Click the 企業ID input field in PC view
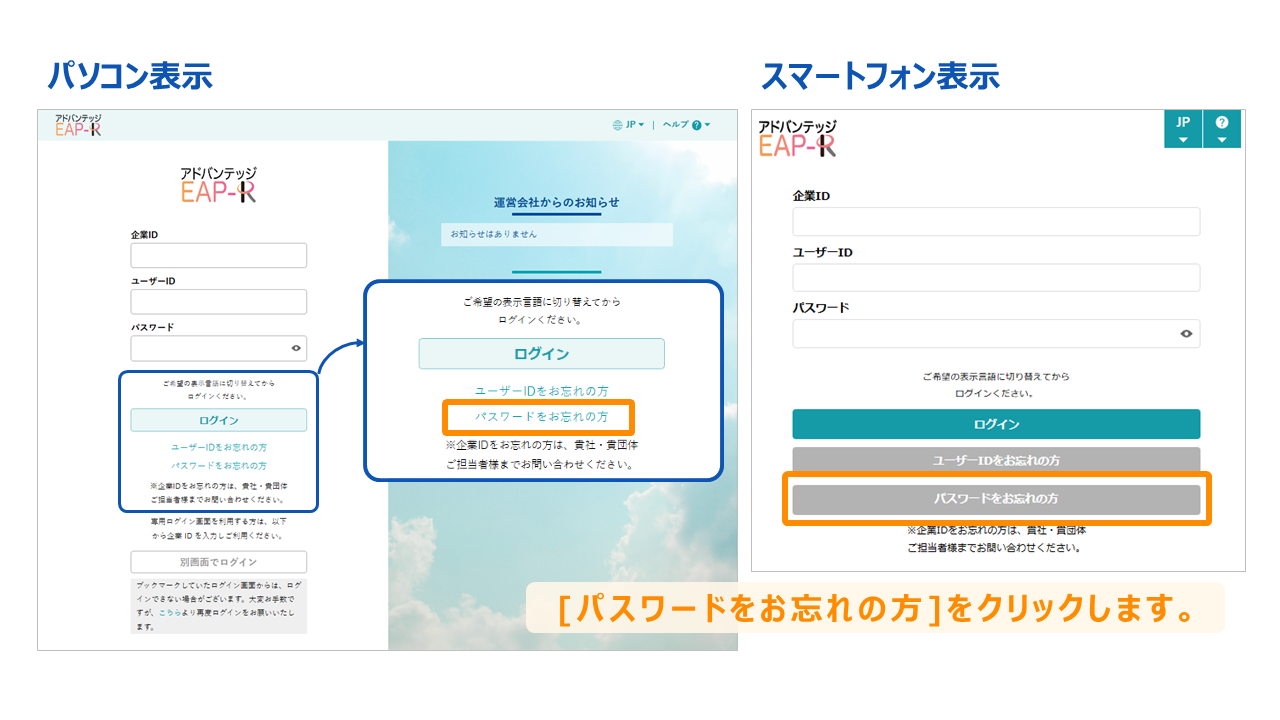The image size is (1280, 720). tap(219, 255)
